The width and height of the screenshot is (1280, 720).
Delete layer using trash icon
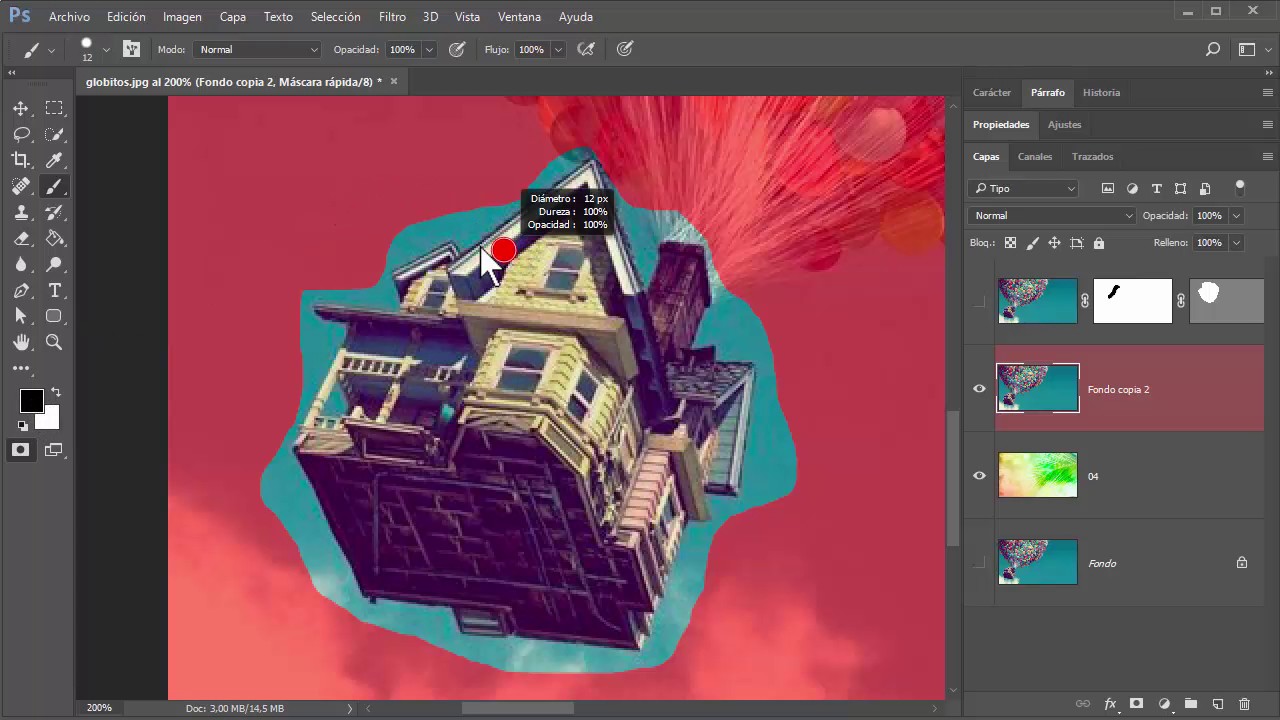pyautogui.click(x=1244, y=704)
